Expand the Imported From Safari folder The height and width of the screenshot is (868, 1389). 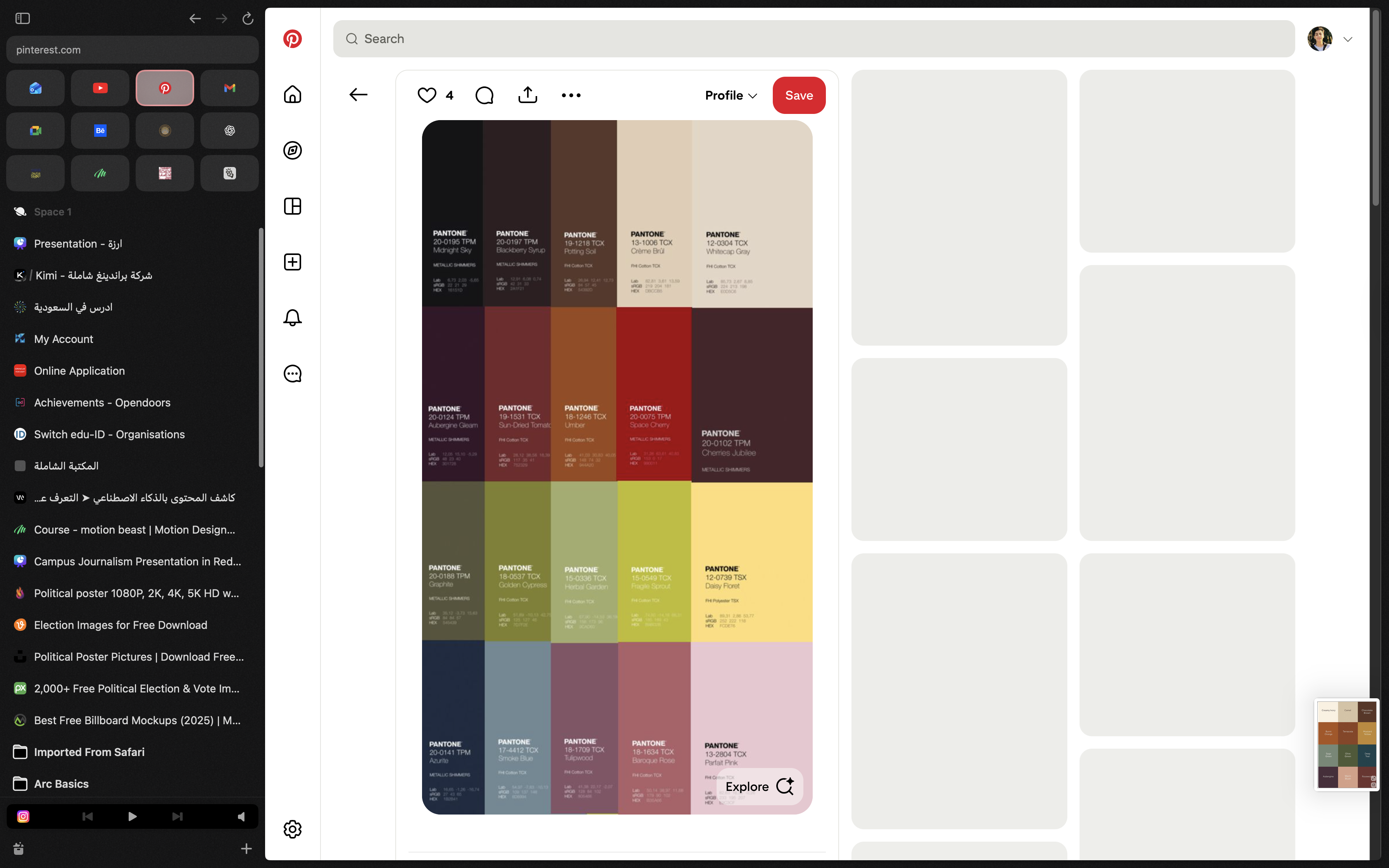[89, 752]
